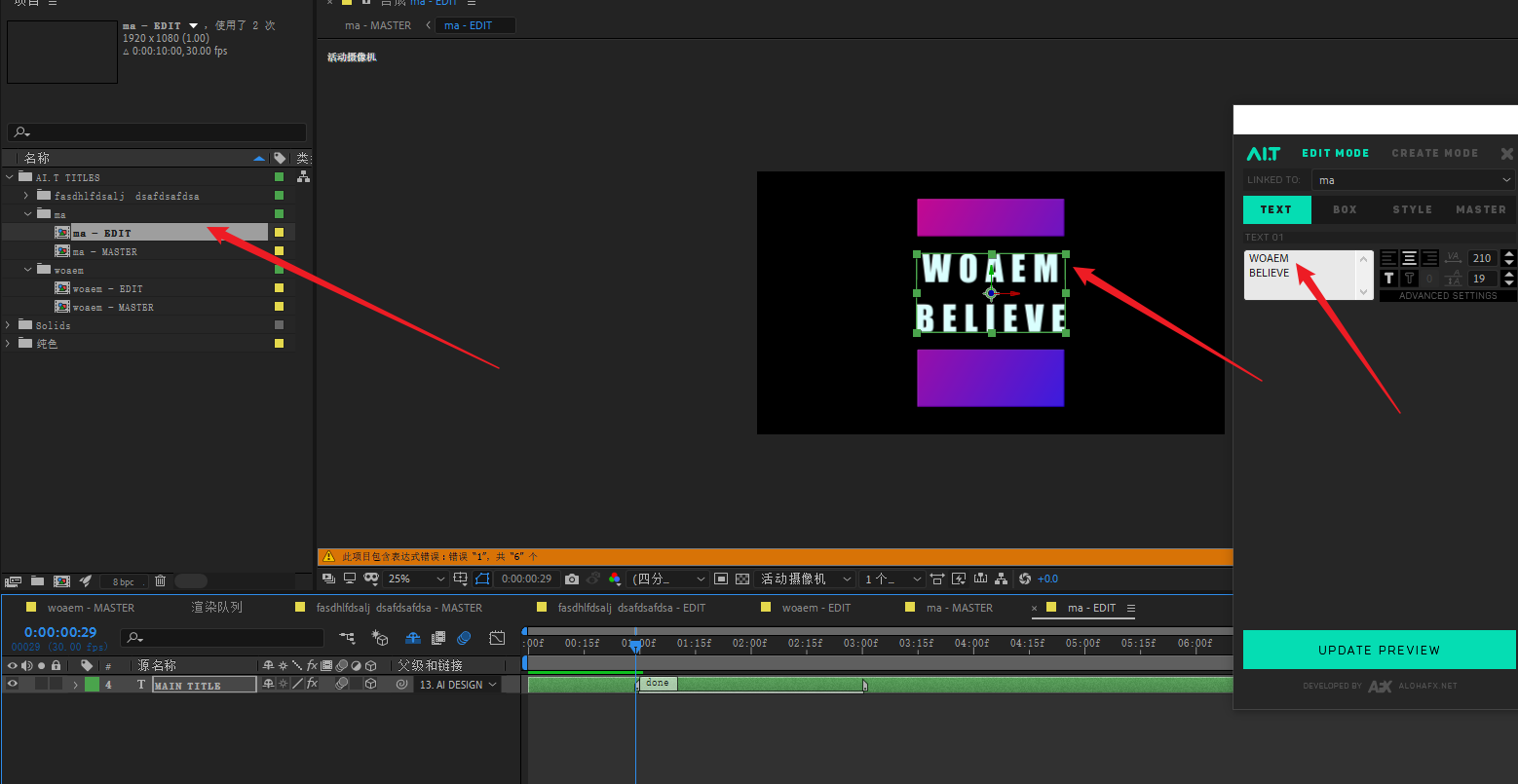Open Composition Flowchart from viewer toolbar
The height and width of the screenshot is (784, 1518).
coord(1002,579)
